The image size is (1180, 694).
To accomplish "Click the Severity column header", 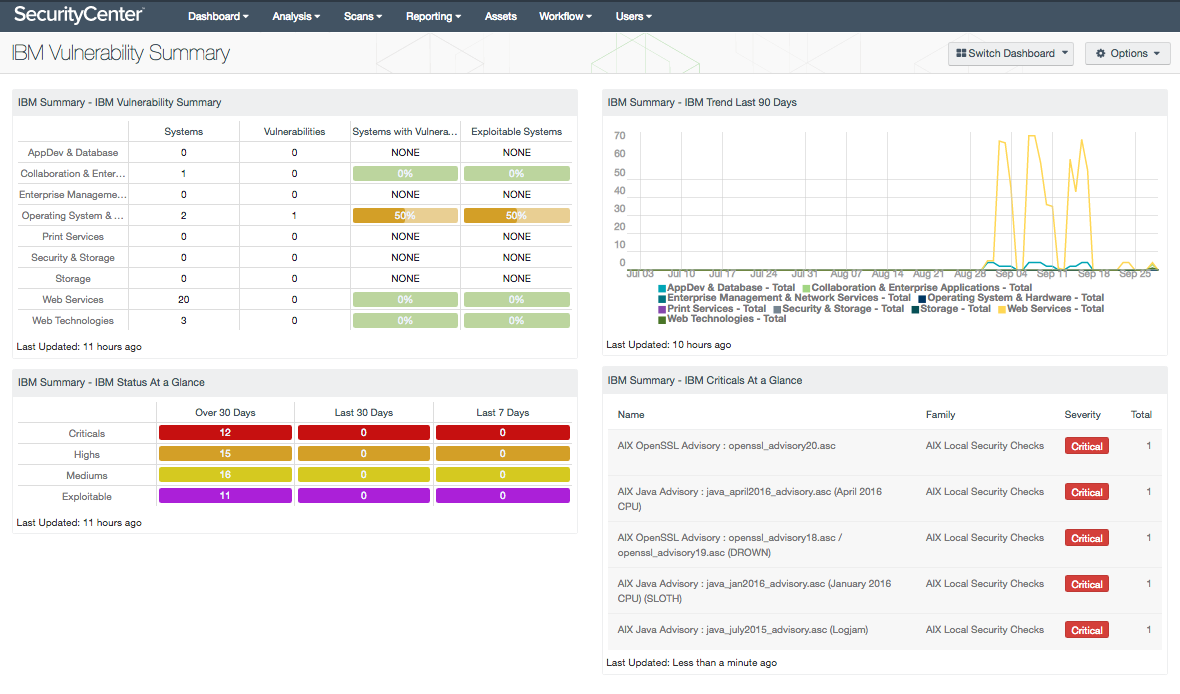I will click(x=1082, y=415).
